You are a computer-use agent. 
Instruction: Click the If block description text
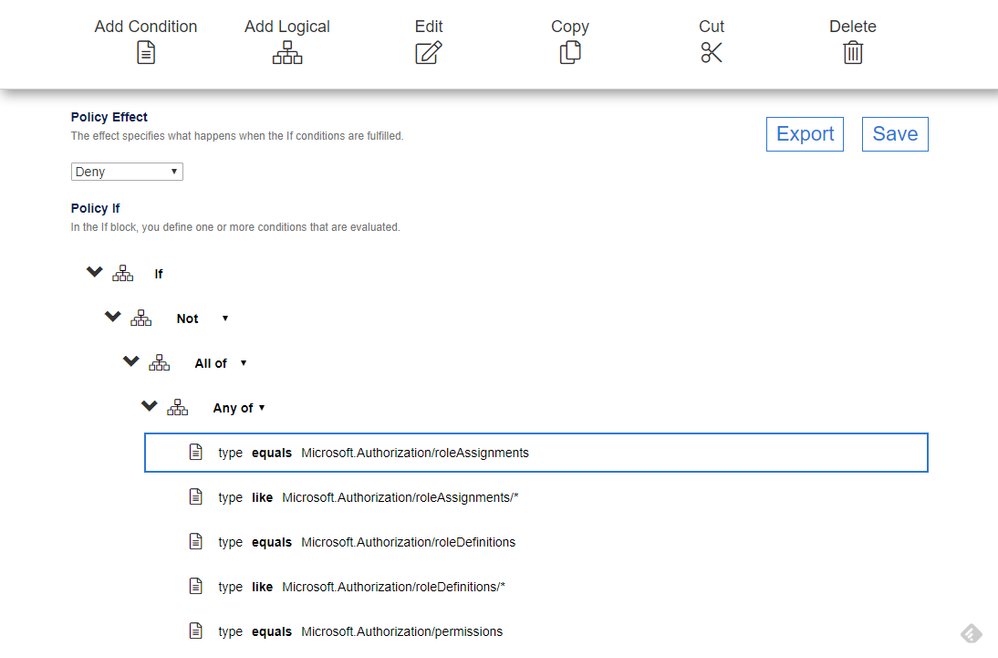[x=235, y=227]
